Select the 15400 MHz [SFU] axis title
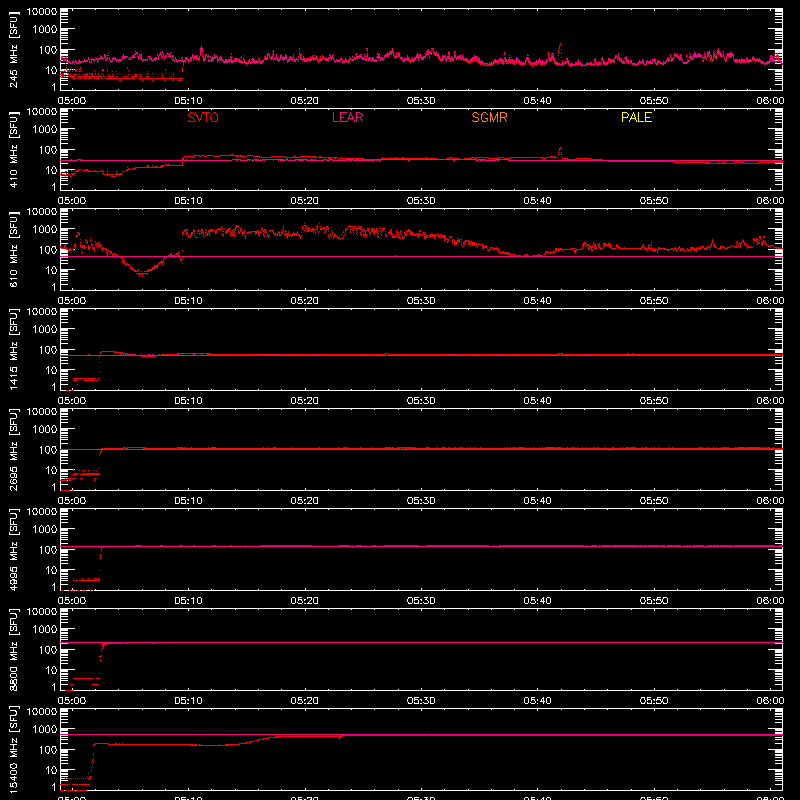Image resolution: width=800 pixels, height=800 pixels. pos(13,750)
